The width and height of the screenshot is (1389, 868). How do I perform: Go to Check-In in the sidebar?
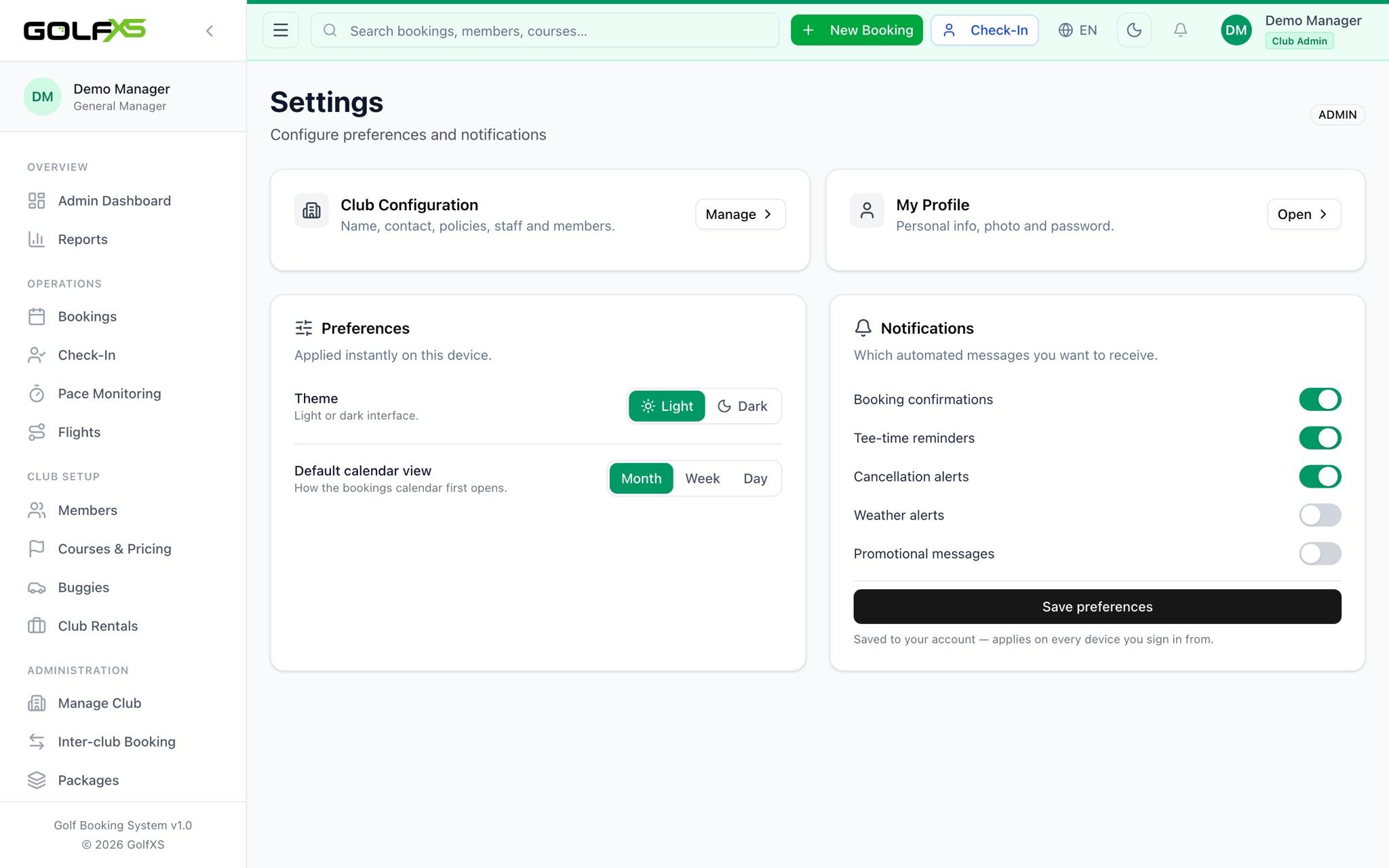123,355
